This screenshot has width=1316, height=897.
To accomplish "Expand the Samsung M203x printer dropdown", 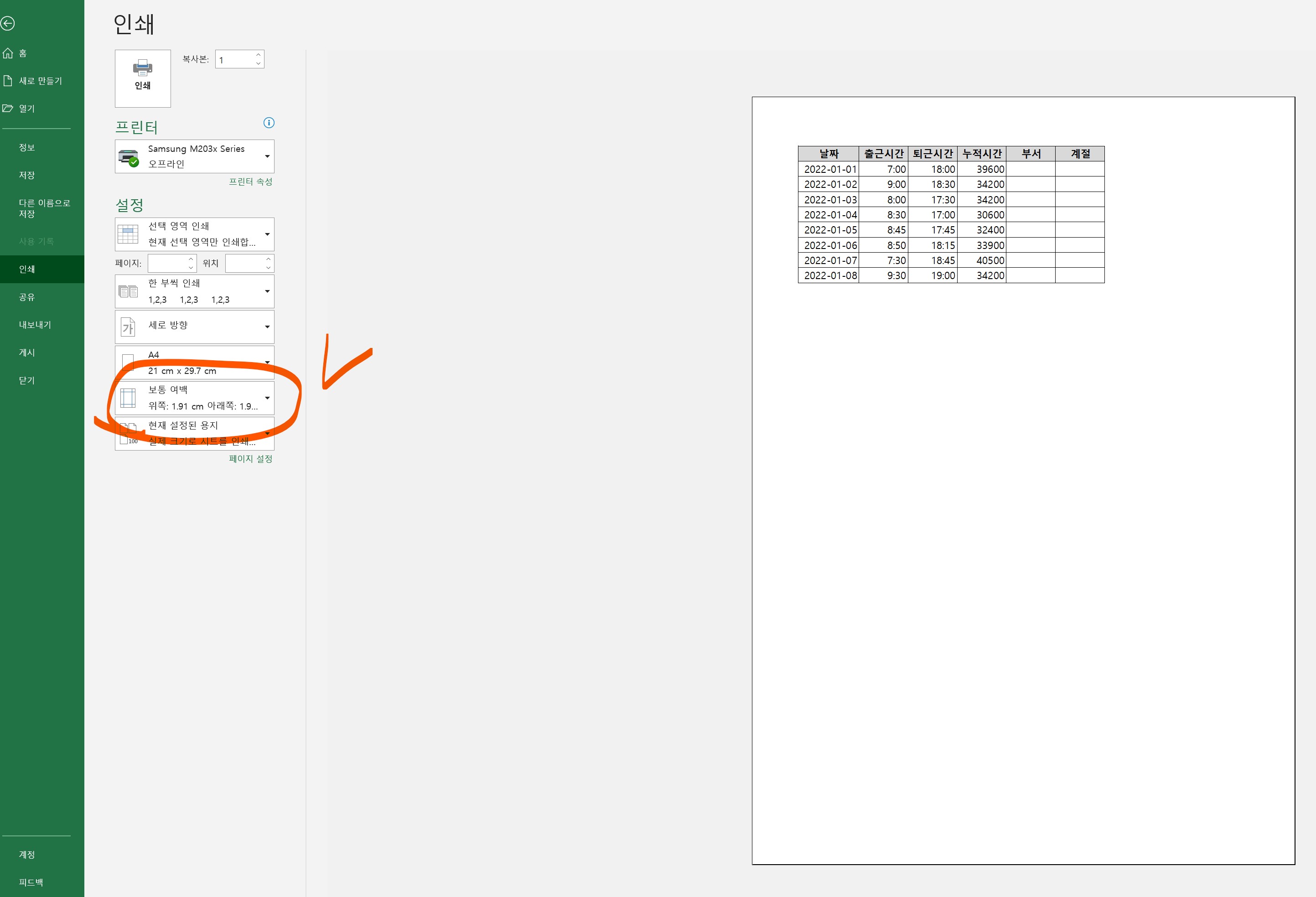I will pyautogui.click(x=267, y=156).
